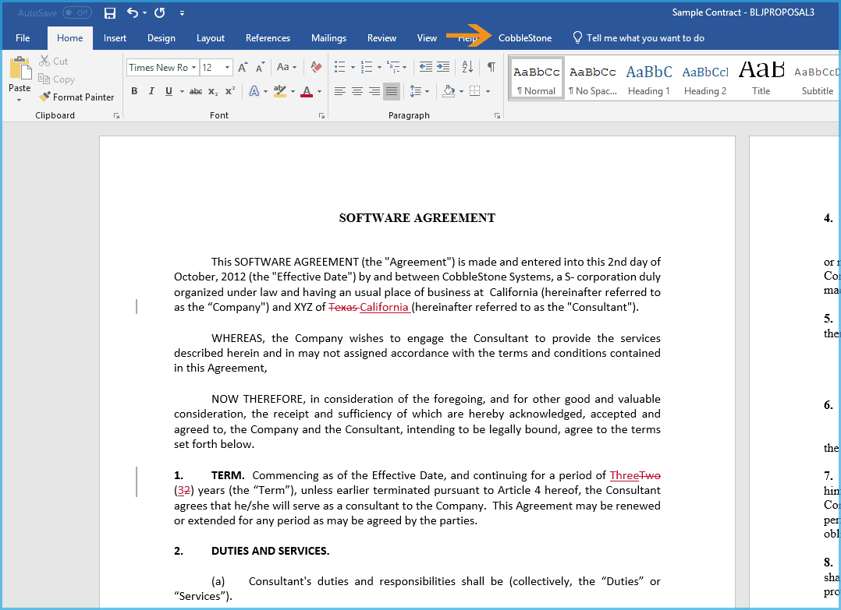Open the Design ribbon tab
Viewport: 841px width, 610px height.
(x=161, y=38)
